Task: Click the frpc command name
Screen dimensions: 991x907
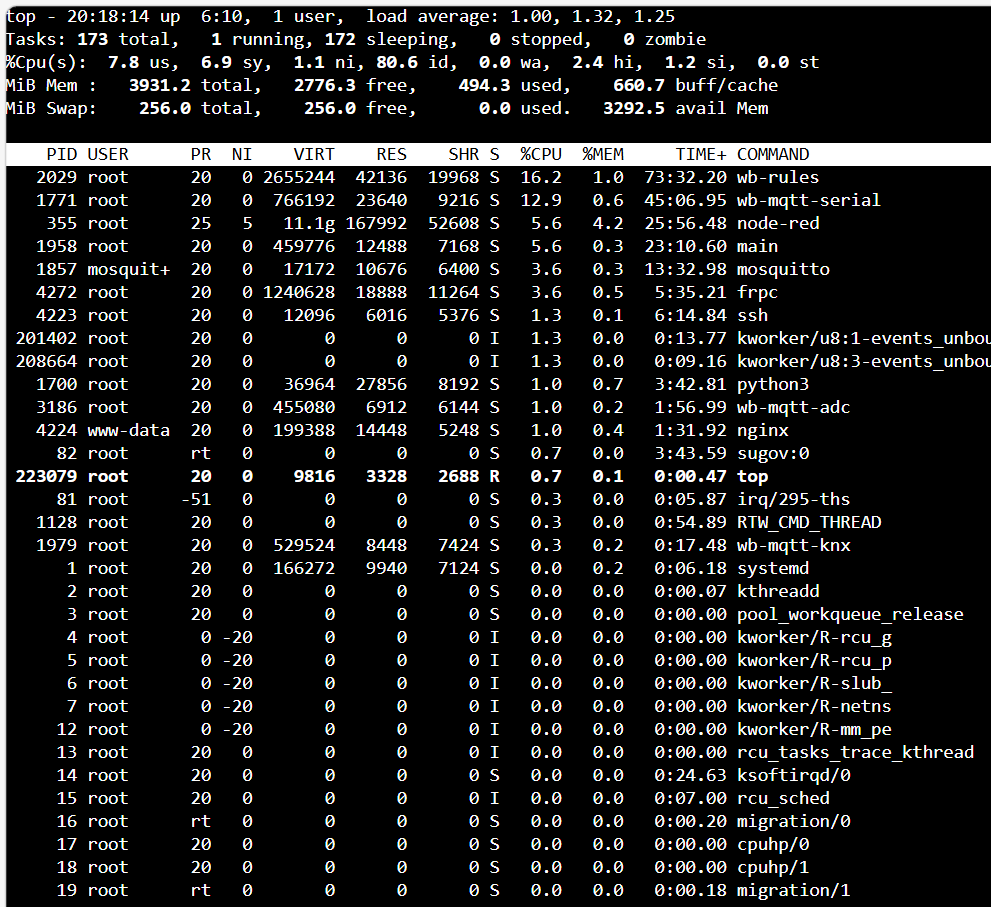Action: (x=757, y=292)
